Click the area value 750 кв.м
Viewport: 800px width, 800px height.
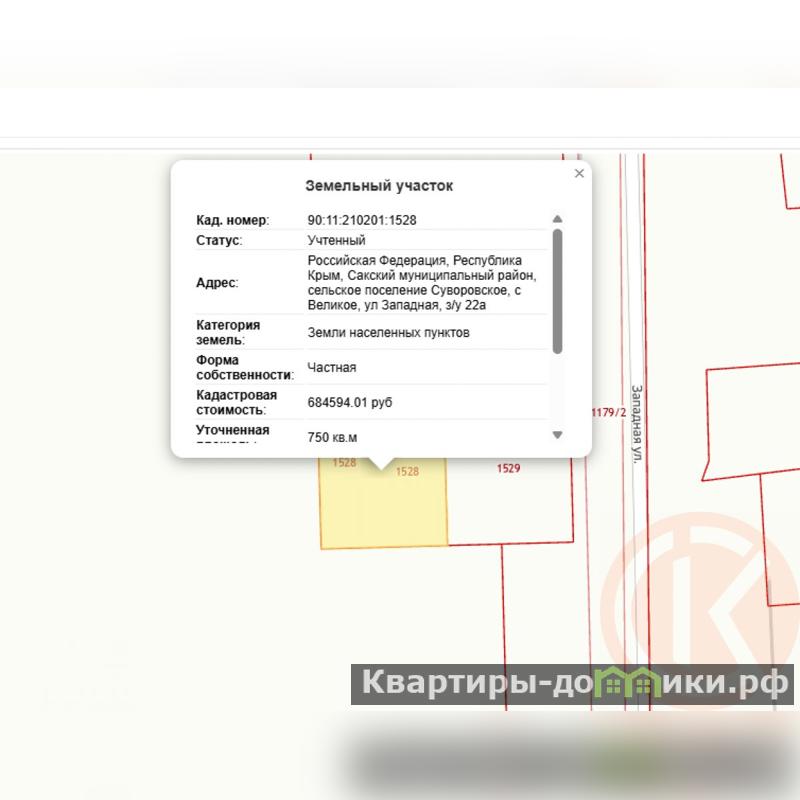332,437
